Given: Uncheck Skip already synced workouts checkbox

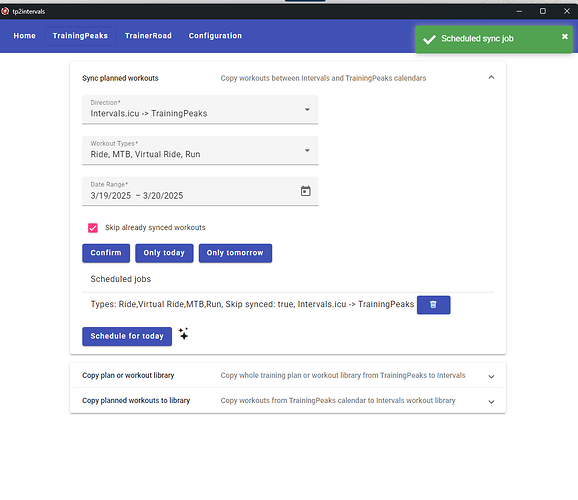Looking at the screenshot, I should point(93,228).
